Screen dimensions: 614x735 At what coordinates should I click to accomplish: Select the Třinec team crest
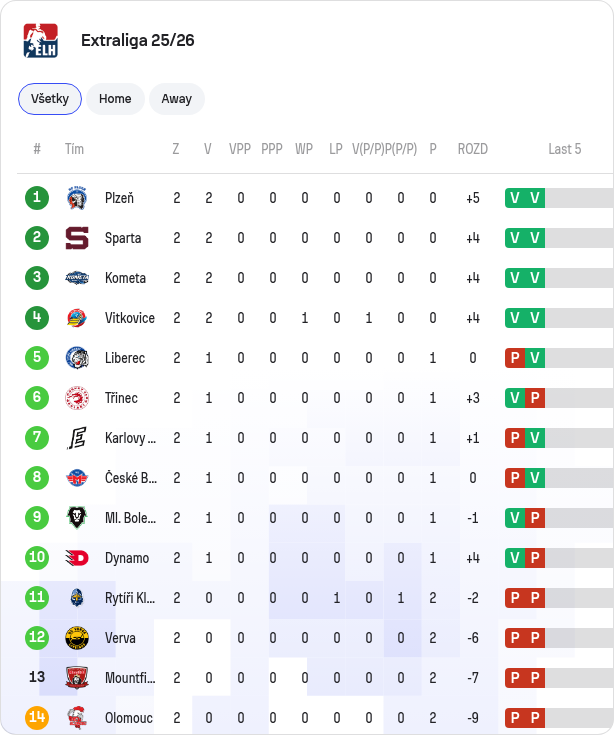[x=77, y=398]
